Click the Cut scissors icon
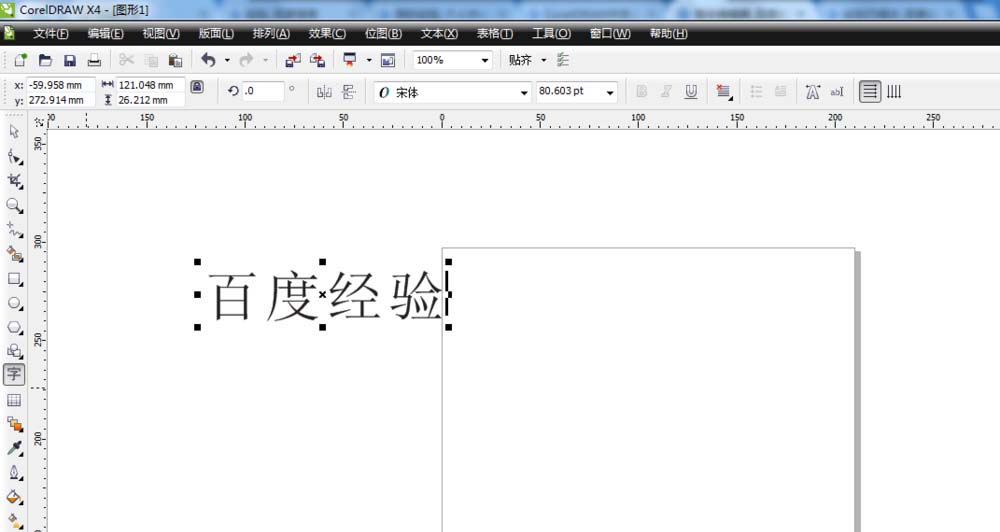 coord(126,60)
